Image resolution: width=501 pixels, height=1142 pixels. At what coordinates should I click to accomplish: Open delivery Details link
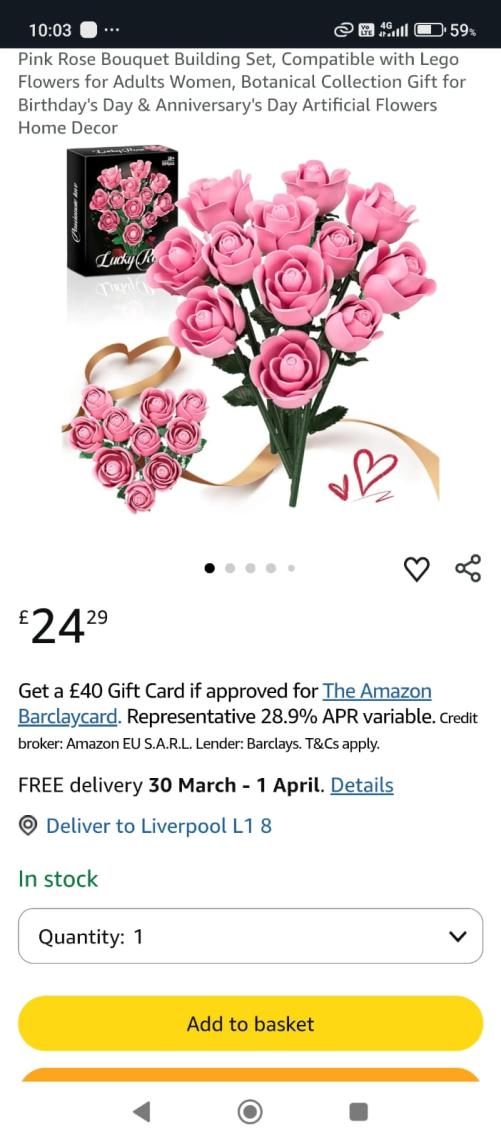362,785
